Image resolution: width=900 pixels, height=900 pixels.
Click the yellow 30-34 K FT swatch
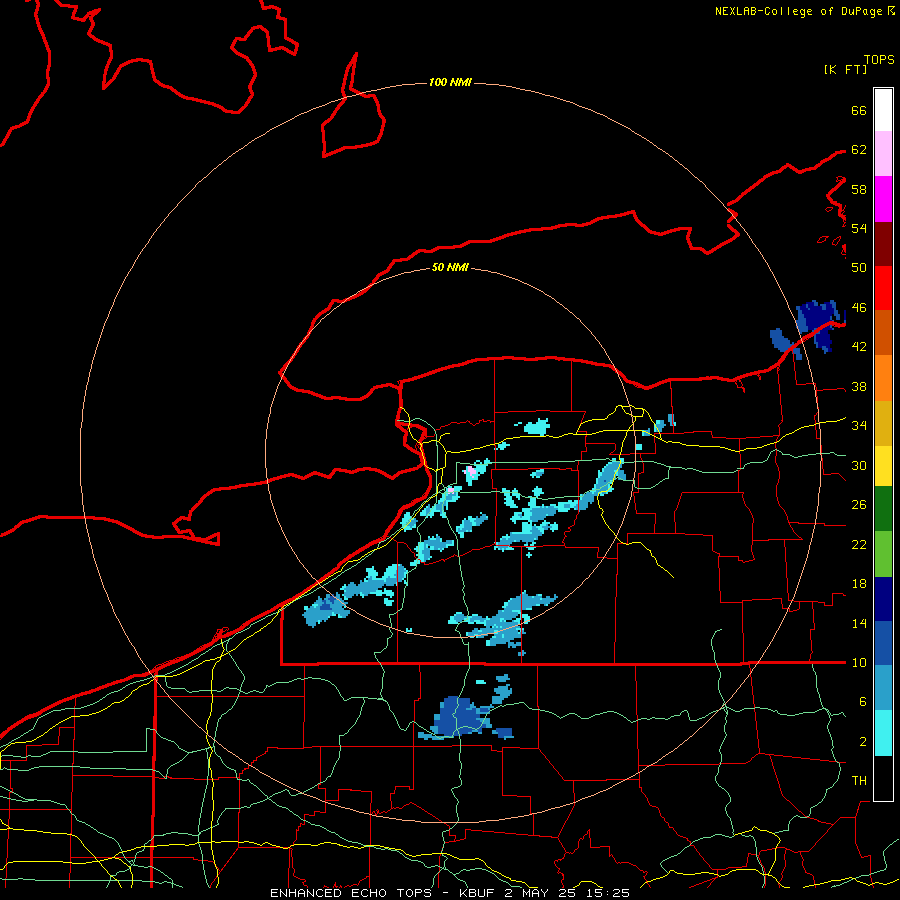tap(883, 465)
